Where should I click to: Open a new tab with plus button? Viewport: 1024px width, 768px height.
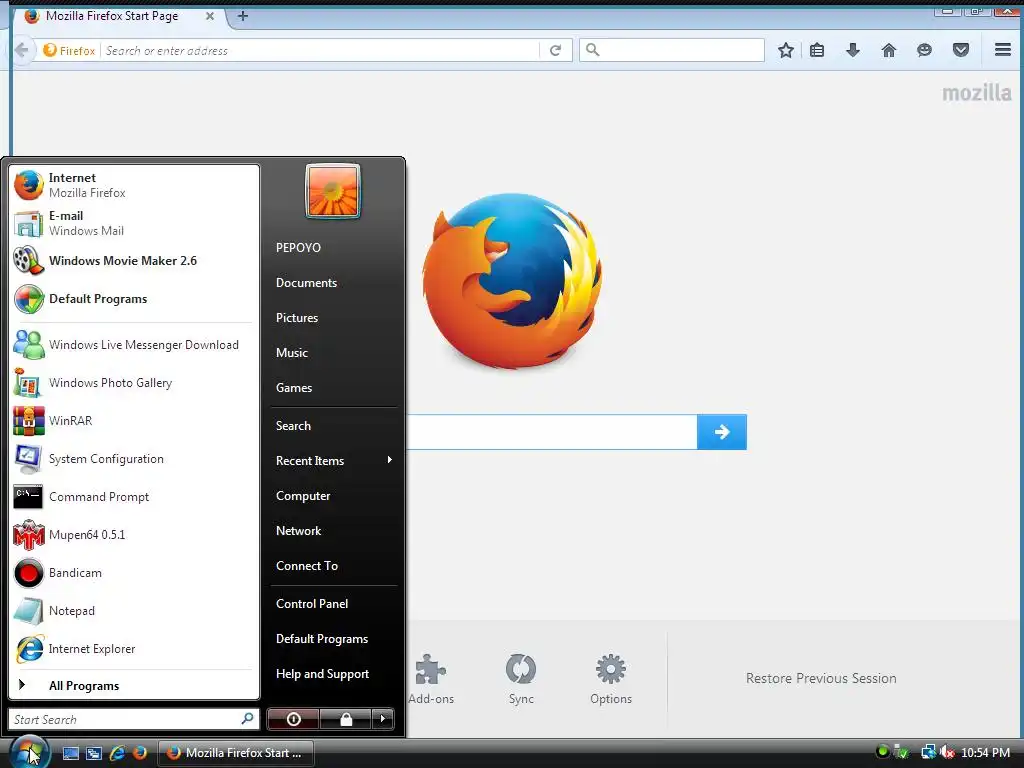click(x=242, y=16)
